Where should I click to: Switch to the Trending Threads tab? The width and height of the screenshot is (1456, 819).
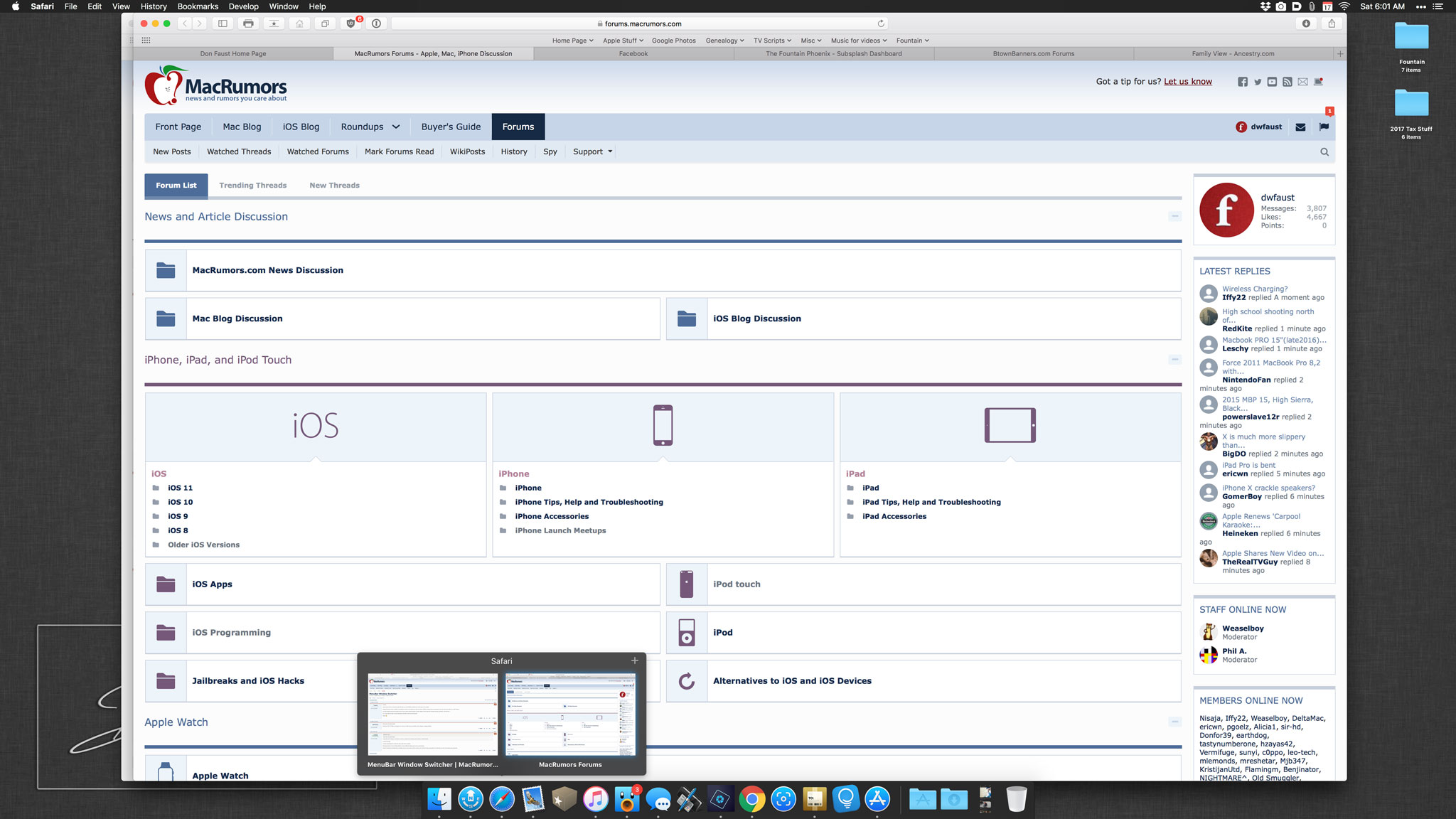252,186
